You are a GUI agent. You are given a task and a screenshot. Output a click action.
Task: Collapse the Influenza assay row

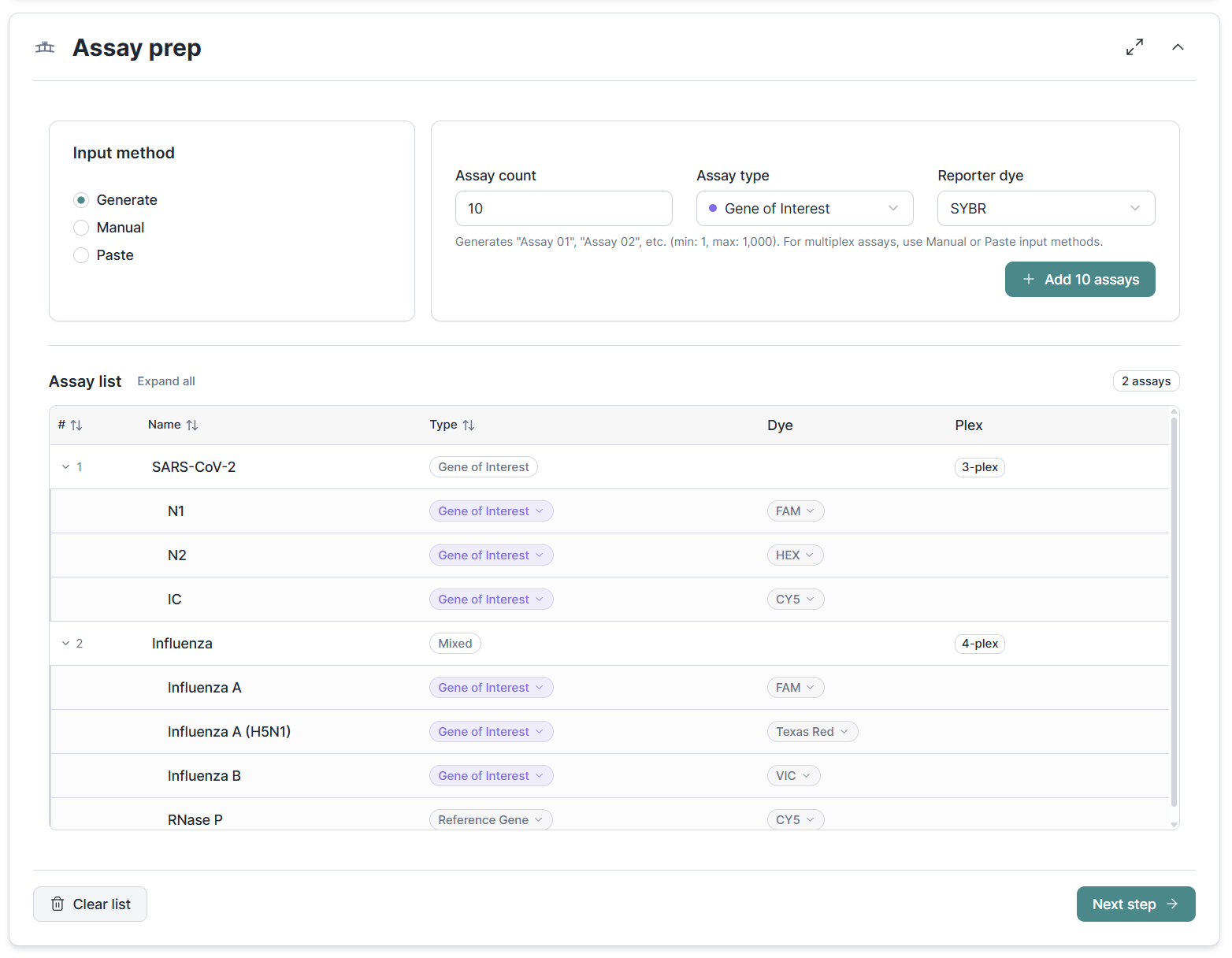[x=66, y=644]
